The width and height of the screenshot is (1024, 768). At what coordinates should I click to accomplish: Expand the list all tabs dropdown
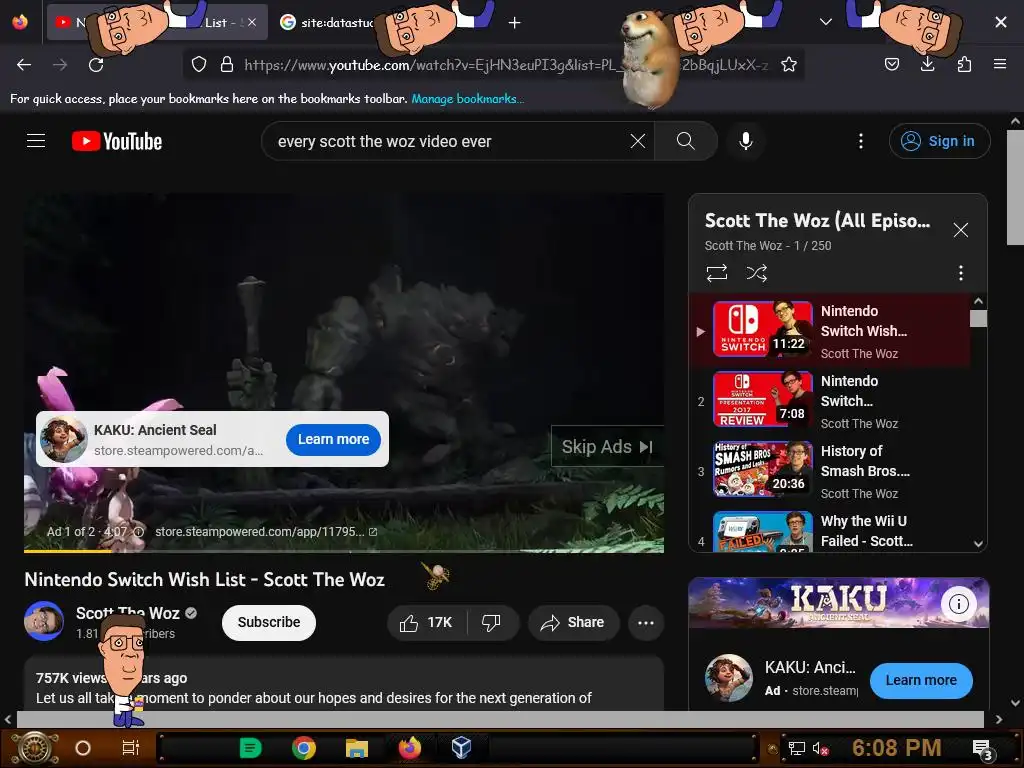[825, 22]
